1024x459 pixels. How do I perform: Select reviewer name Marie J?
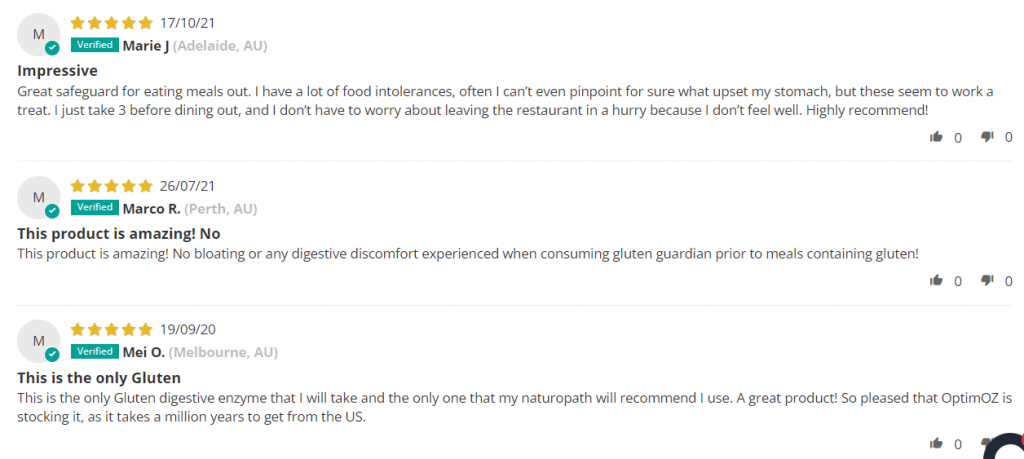tap(146, 46)
